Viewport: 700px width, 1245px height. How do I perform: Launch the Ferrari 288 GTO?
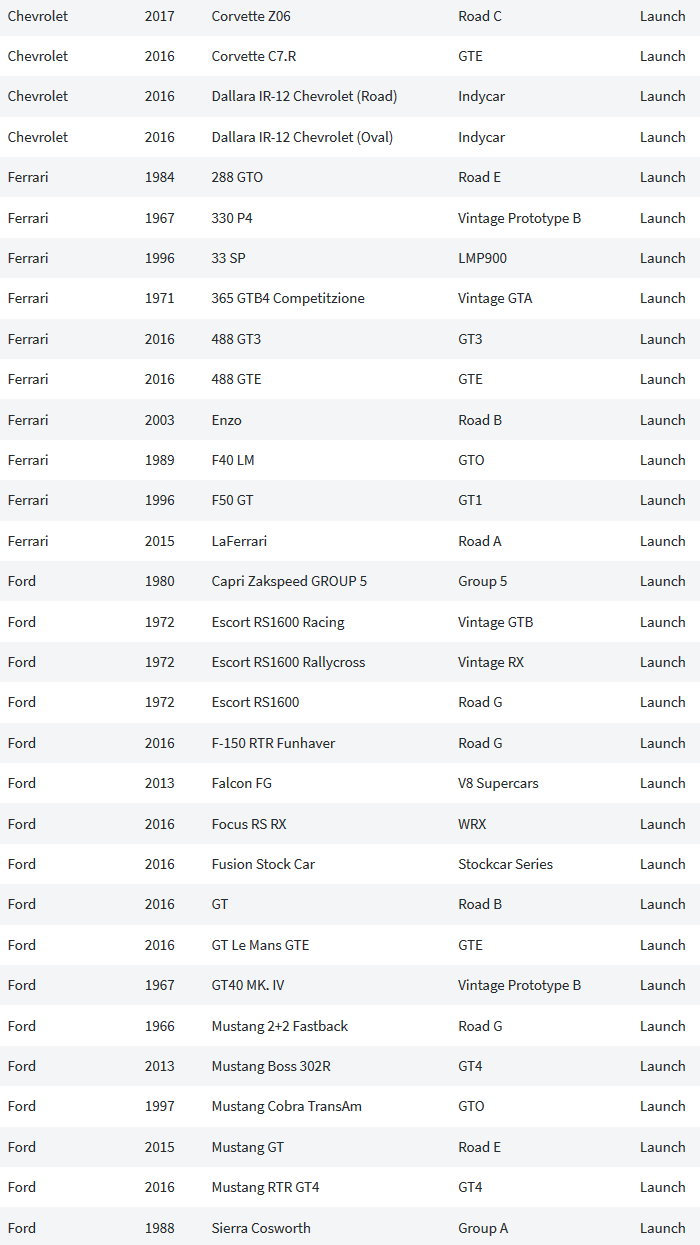(x=662, y=177)
